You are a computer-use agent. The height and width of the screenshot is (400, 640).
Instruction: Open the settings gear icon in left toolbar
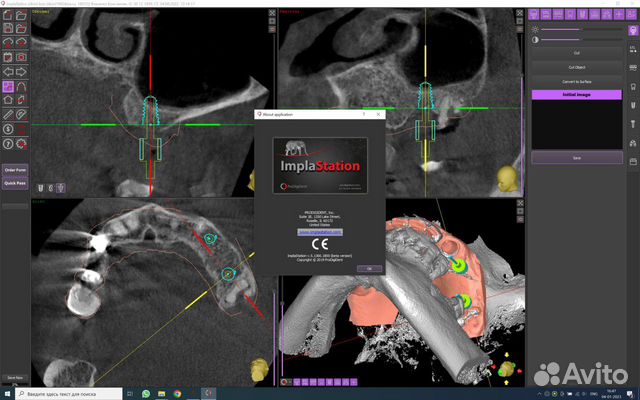coord(22,144)
